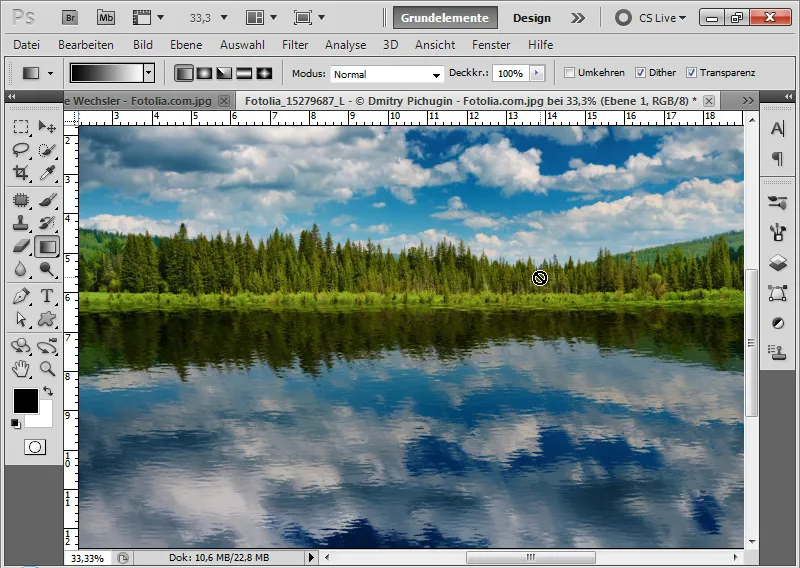Select the Gradient tool

[x=47, y=247]
